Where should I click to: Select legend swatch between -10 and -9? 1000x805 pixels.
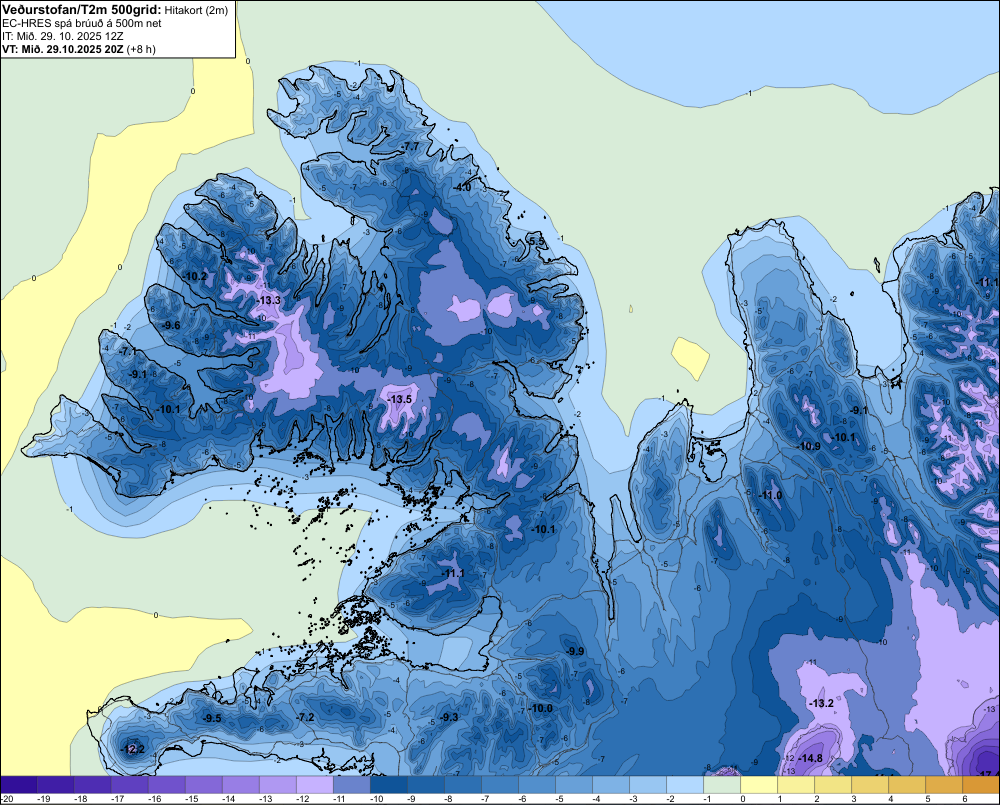[388, 785]
